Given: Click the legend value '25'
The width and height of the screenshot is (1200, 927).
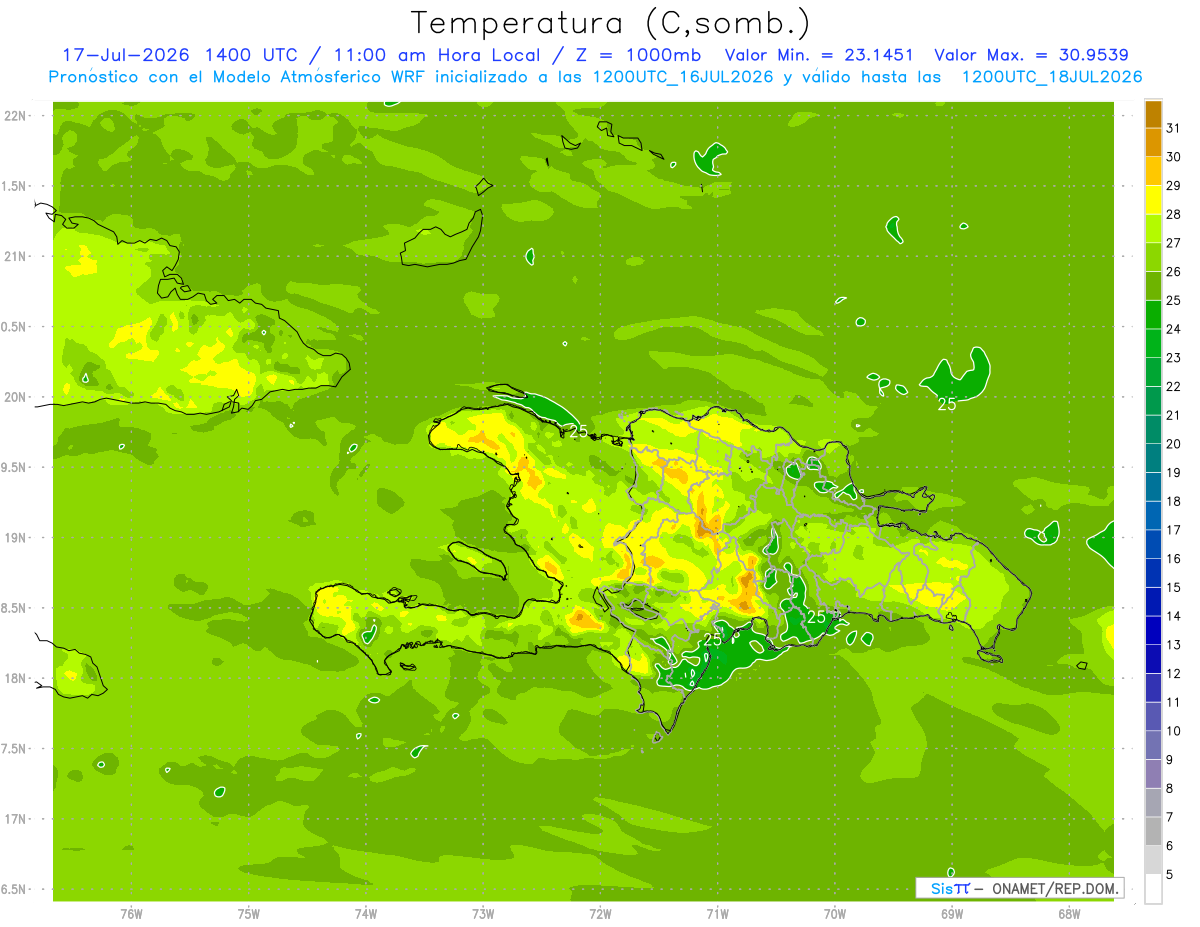Looking at the screenshot, I should pyautogui.click(x=1174, y=300).
